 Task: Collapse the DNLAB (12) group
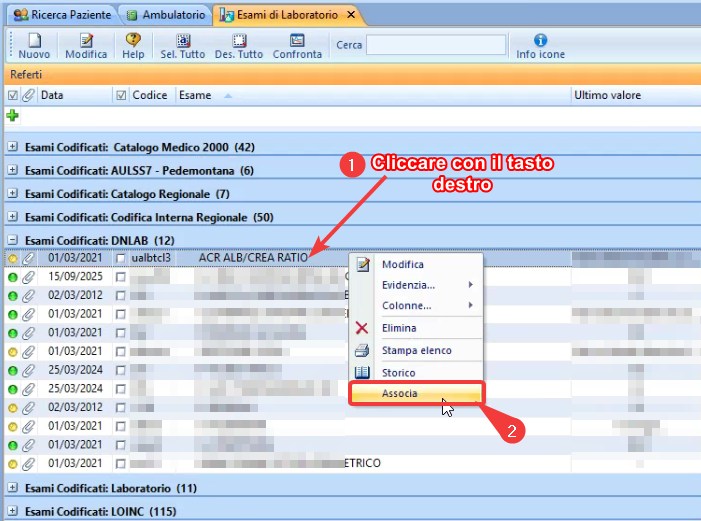[x=13, y=240]
